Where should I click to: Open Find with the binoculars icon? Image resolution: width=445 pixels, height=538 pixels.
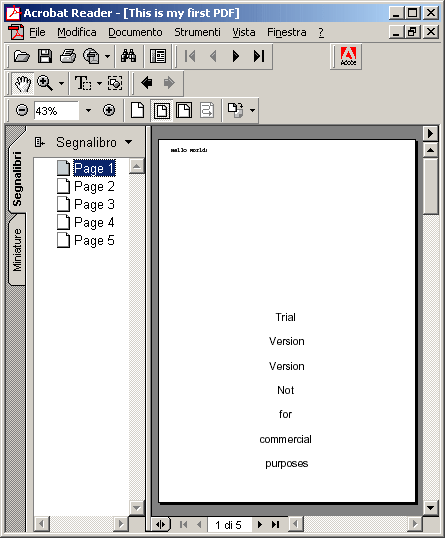tap(128, 56)
